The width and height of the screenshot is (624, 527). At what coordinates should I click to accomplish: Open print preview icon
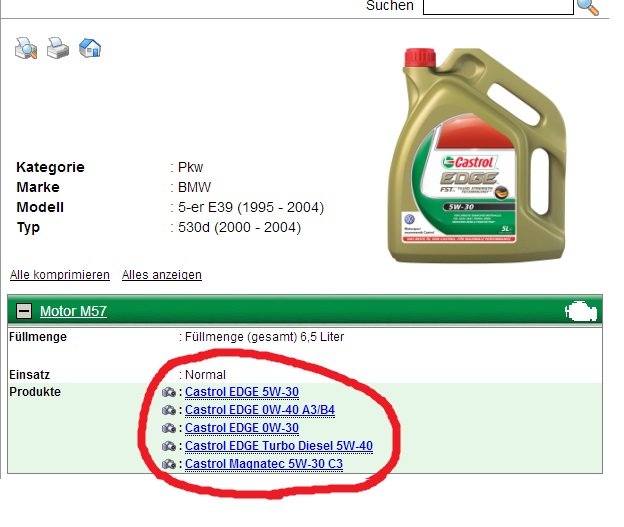[x=26, y=49]
